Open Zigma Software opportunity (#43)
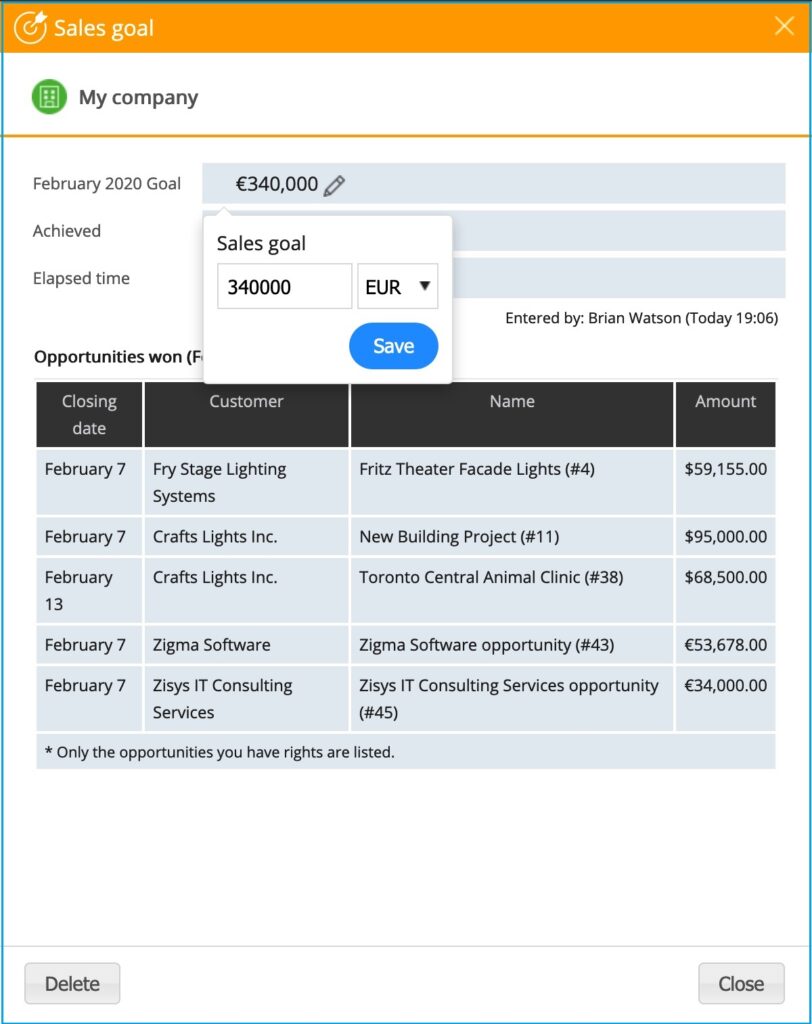 (x=487, y=645)
